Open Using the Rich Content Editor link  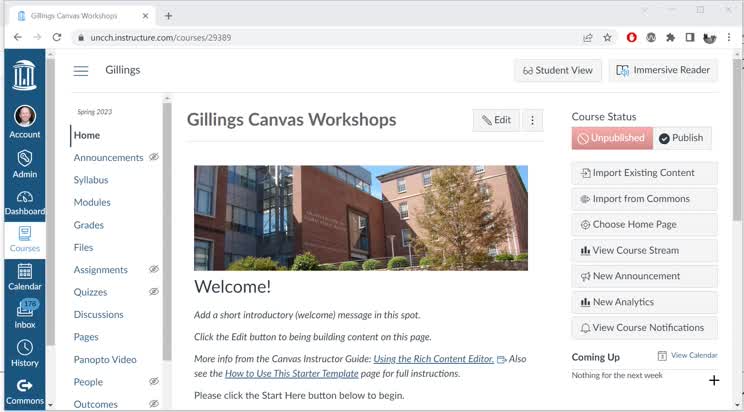(x=434, y=359)
